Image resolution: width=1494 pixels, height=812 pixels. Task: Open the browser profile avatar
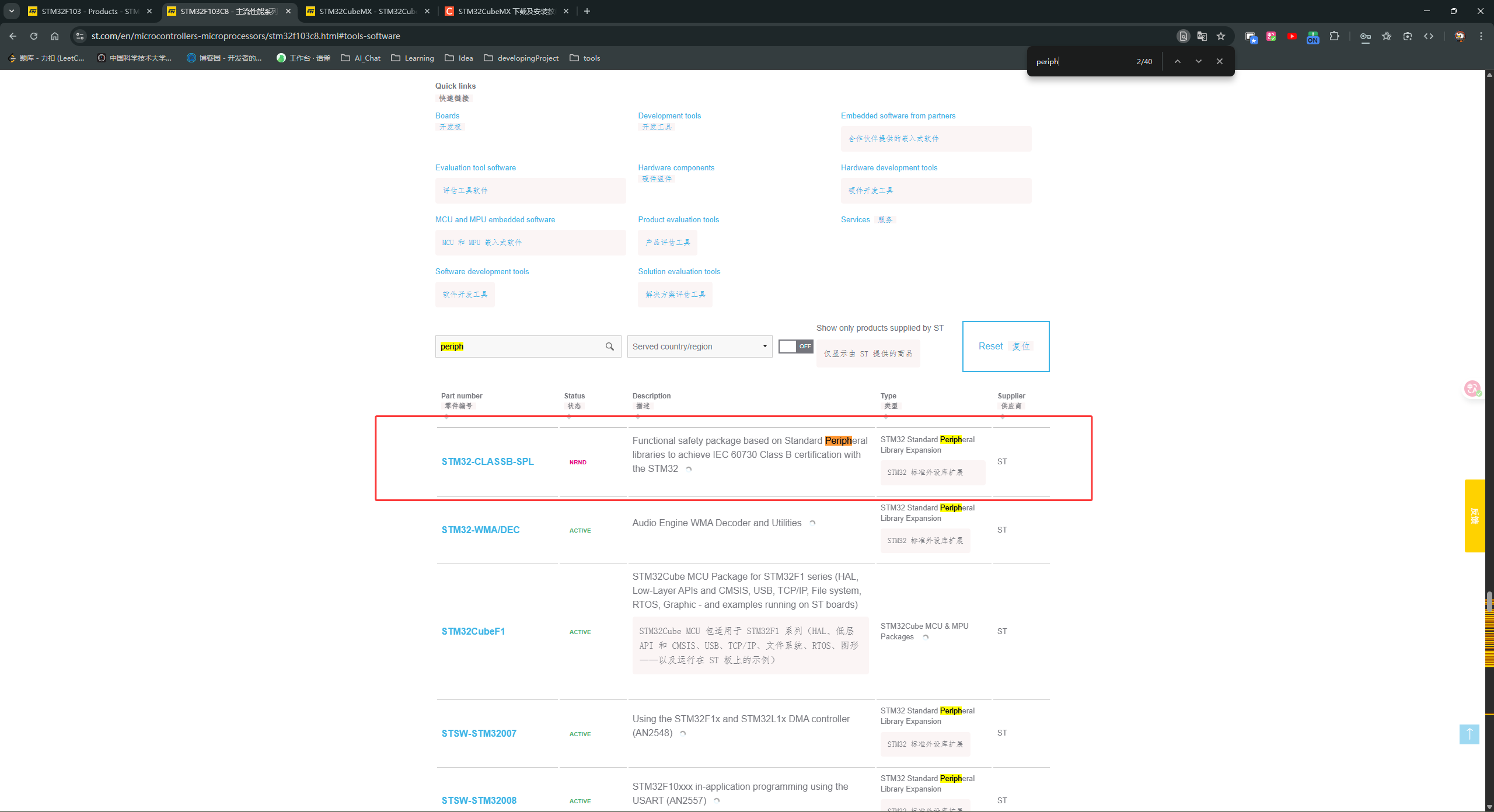tap(1460, 36)
